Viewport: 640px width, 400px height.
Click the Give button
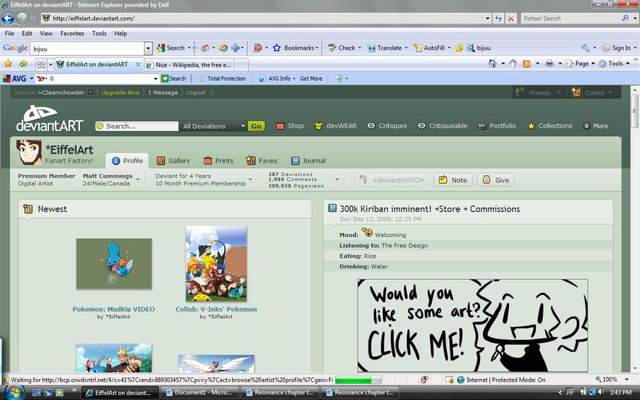497,180
